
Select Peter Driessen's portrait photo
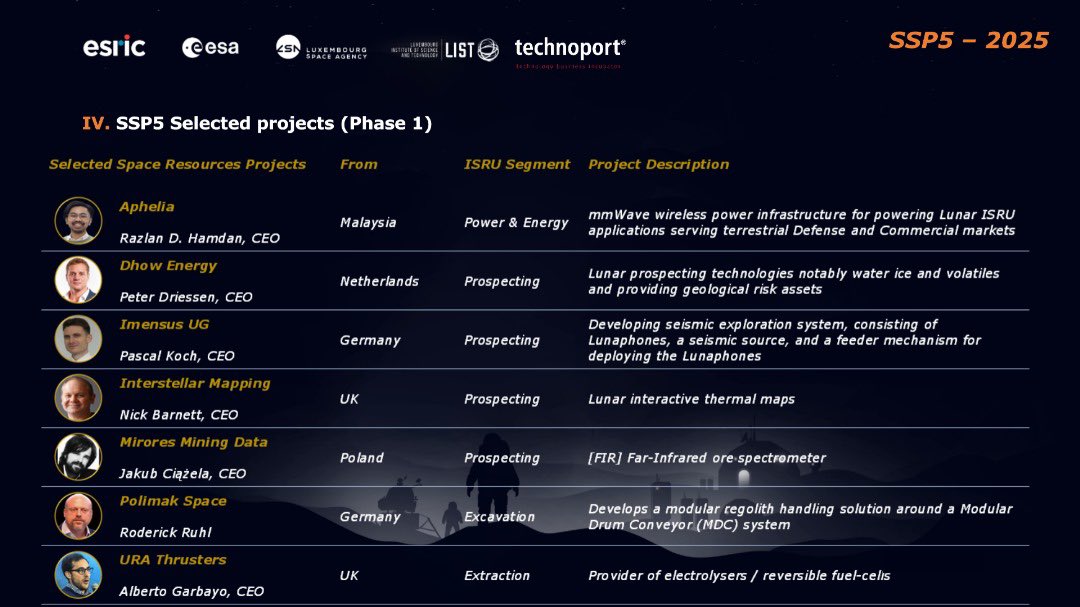point(79,280)
